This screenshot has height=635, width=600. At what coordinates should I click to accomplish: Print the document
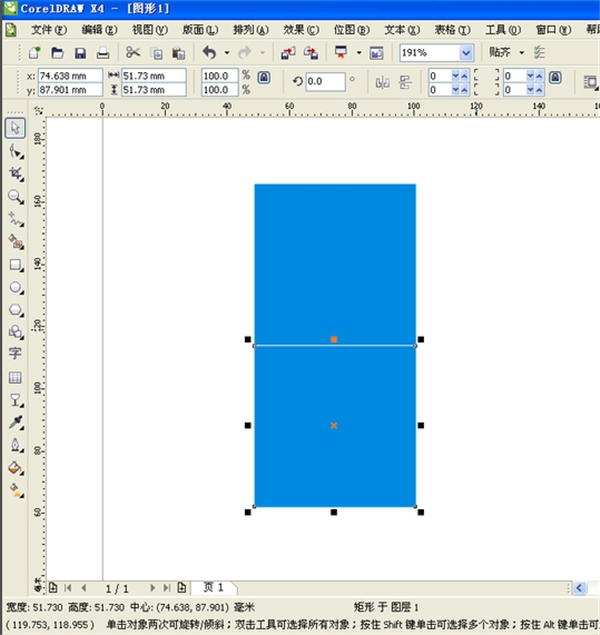(x=103, y=53)
